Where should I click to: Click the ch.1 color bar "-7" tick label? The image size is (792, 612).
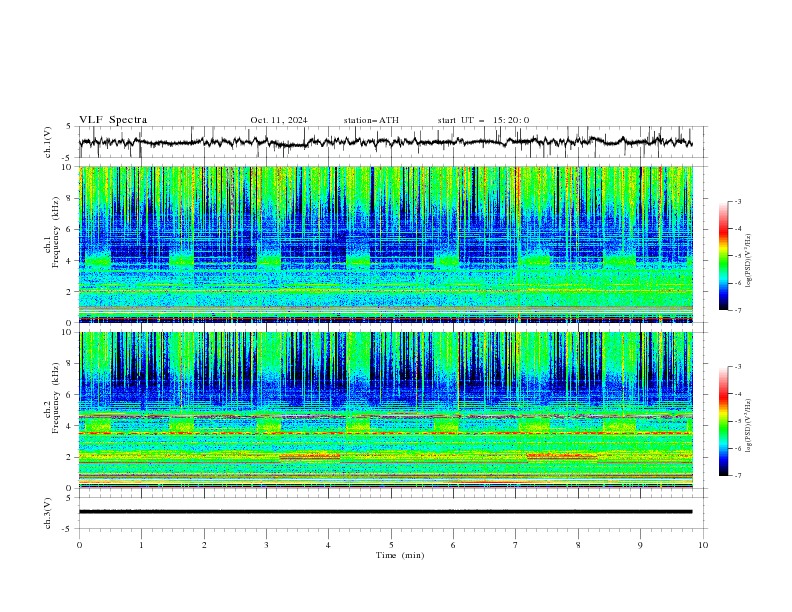[738, 310]
